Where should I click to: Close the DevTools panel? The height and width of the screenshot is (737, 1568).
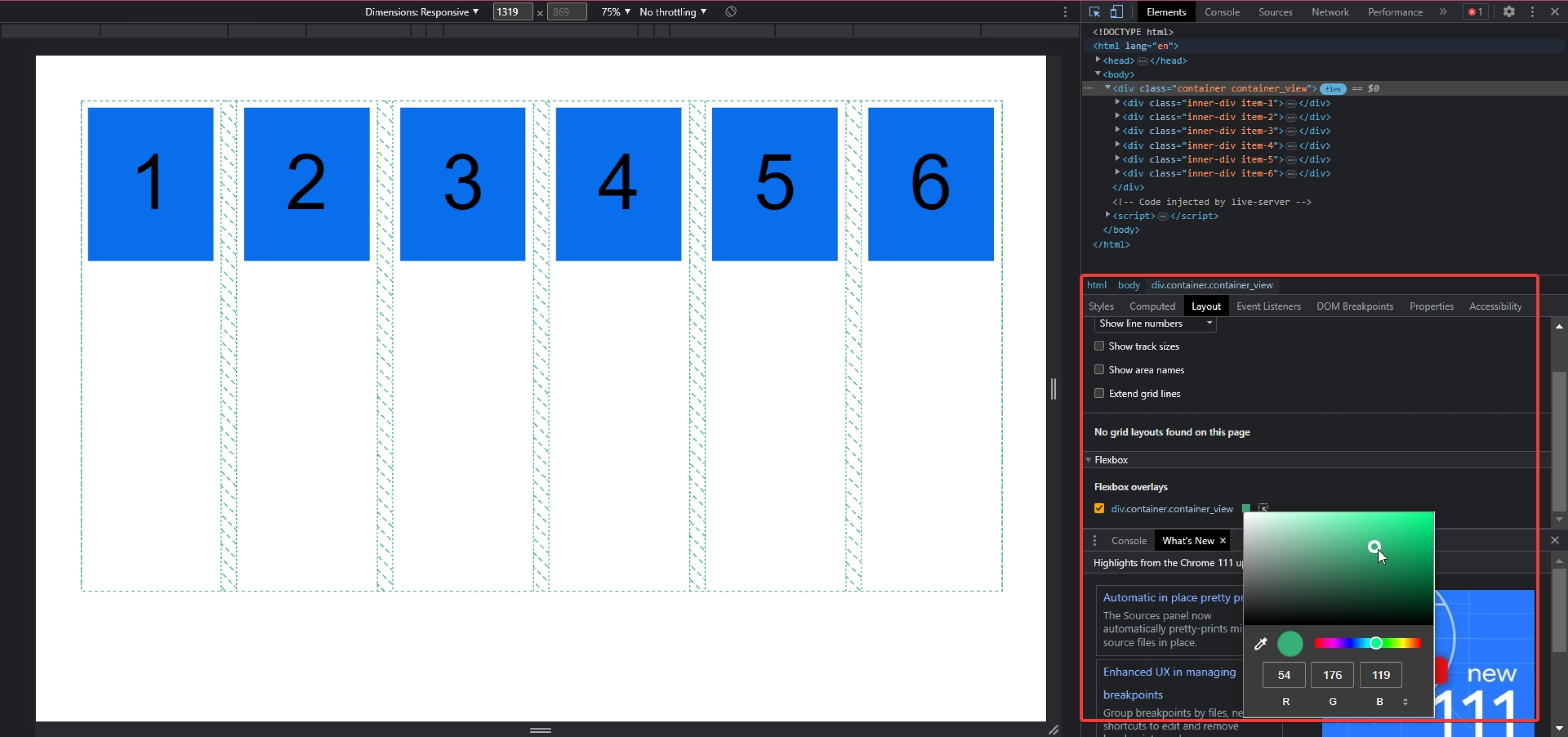(1555, 12)
